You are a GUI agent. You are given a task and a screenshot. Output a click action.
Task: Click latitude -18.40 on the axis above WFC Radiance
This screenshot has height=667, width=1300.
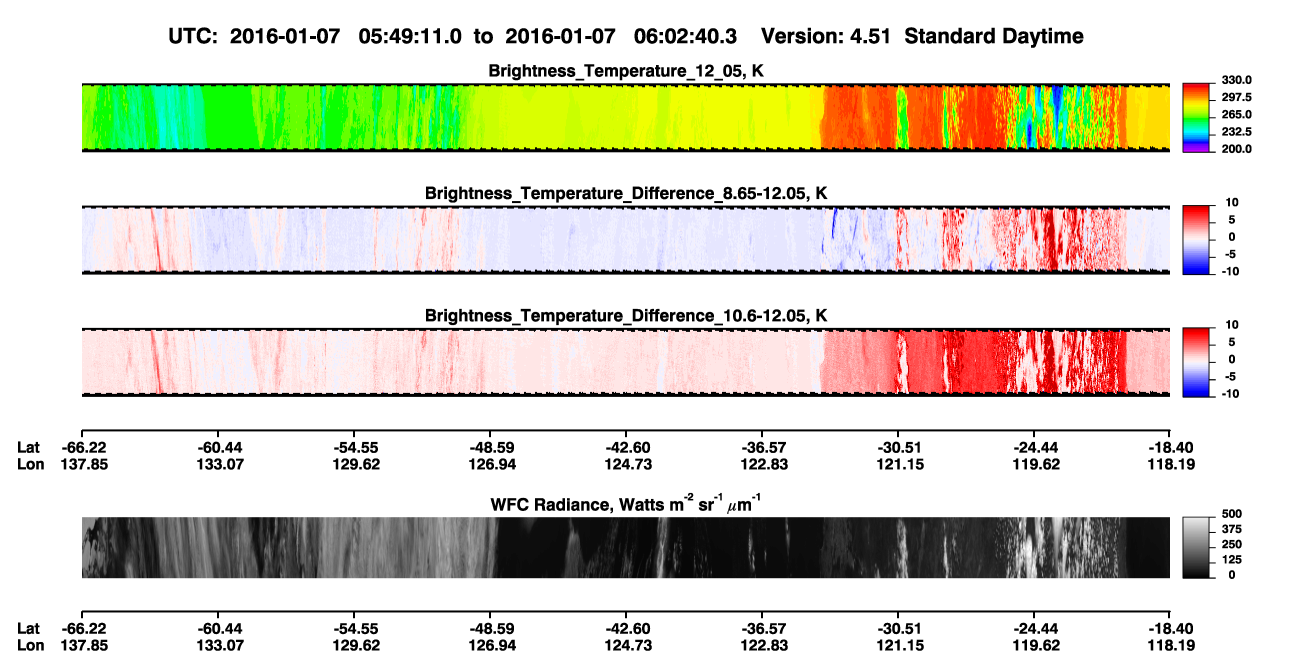coord(1171,447)
